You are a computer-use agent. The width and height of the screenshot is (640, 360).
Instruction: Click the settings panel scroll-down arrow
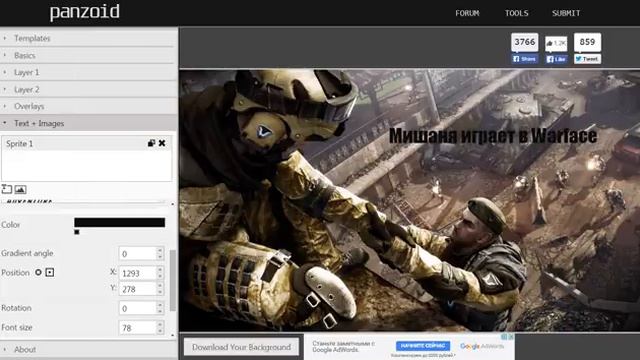coord(173,335)
